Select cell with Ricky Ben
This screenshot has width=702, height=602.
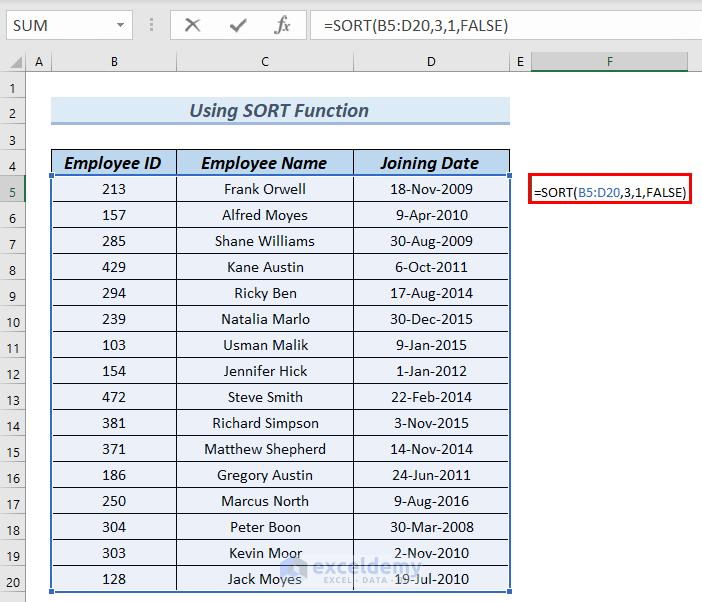pos(265,293)
